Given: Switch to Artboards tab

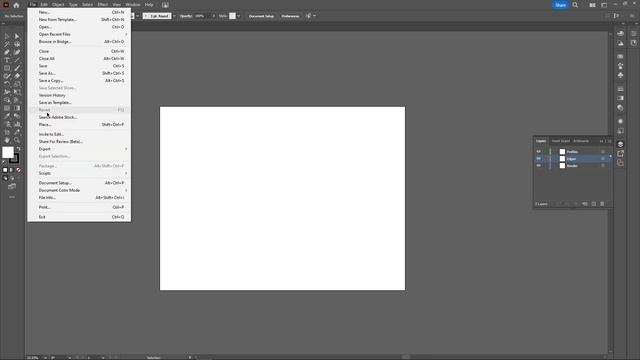Looking at the screenshot, I should click(x=581, y=141).
